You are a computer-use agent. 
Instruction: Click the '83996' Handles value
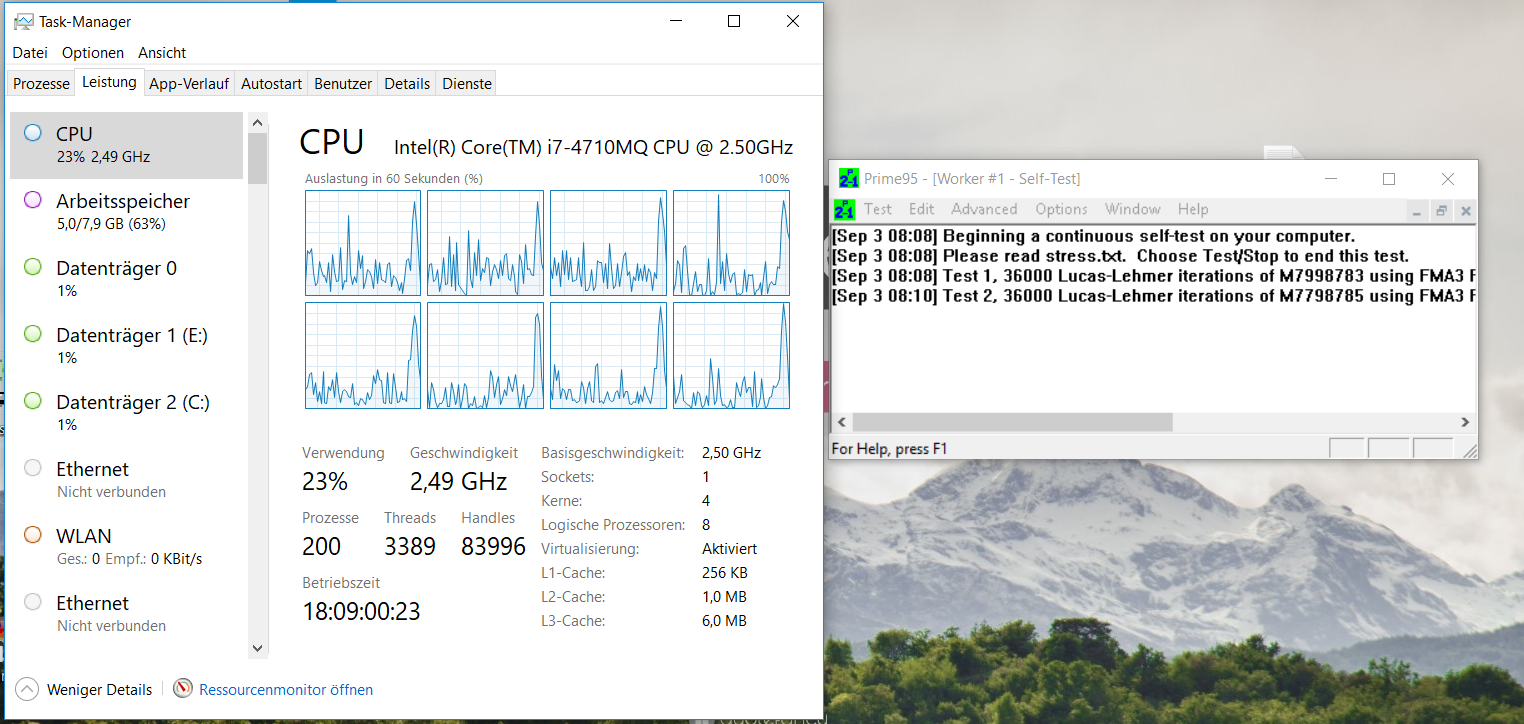coord(493,547)
